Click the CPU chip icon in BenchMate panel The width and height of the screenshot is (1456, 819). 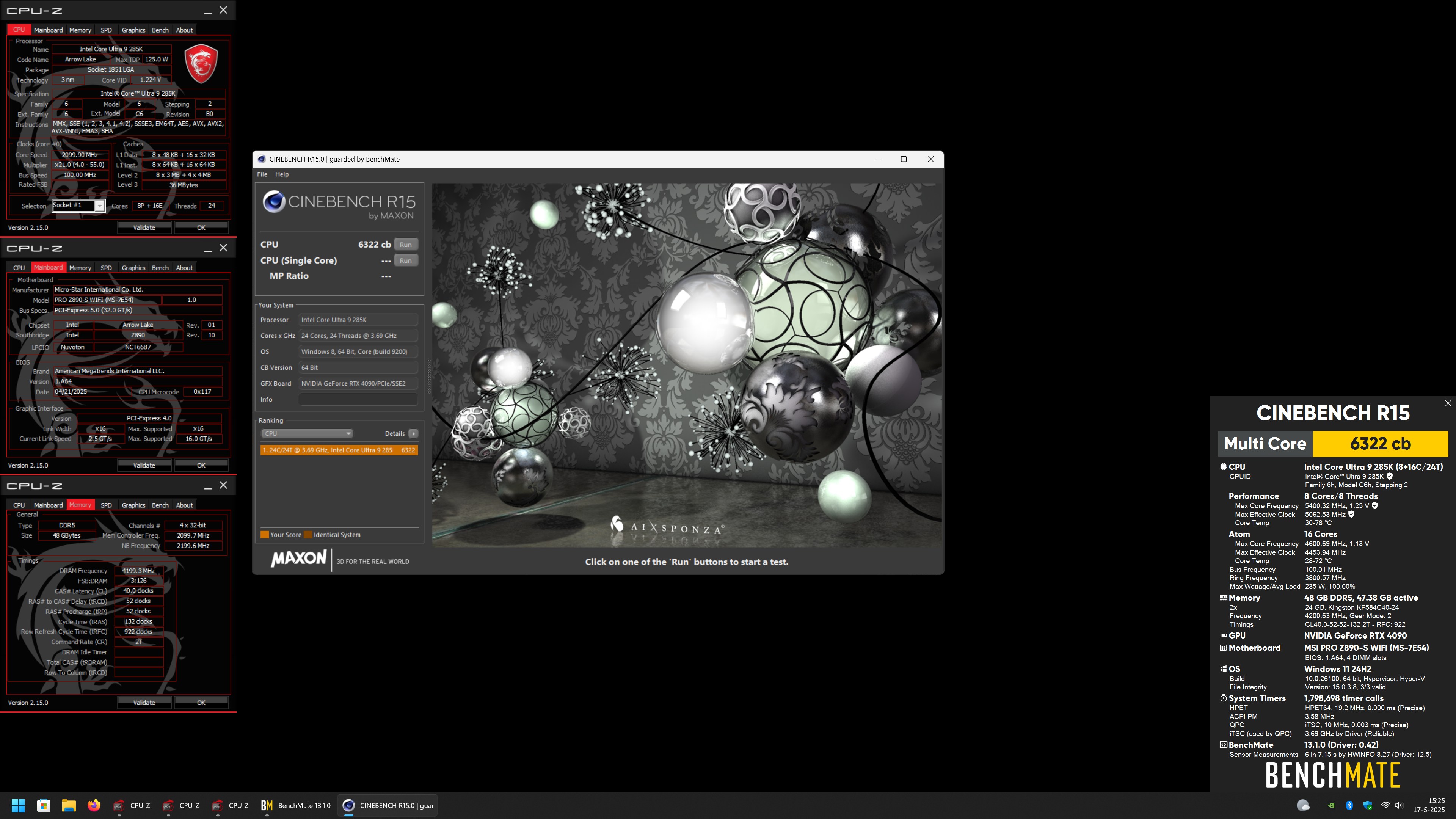1223,466
